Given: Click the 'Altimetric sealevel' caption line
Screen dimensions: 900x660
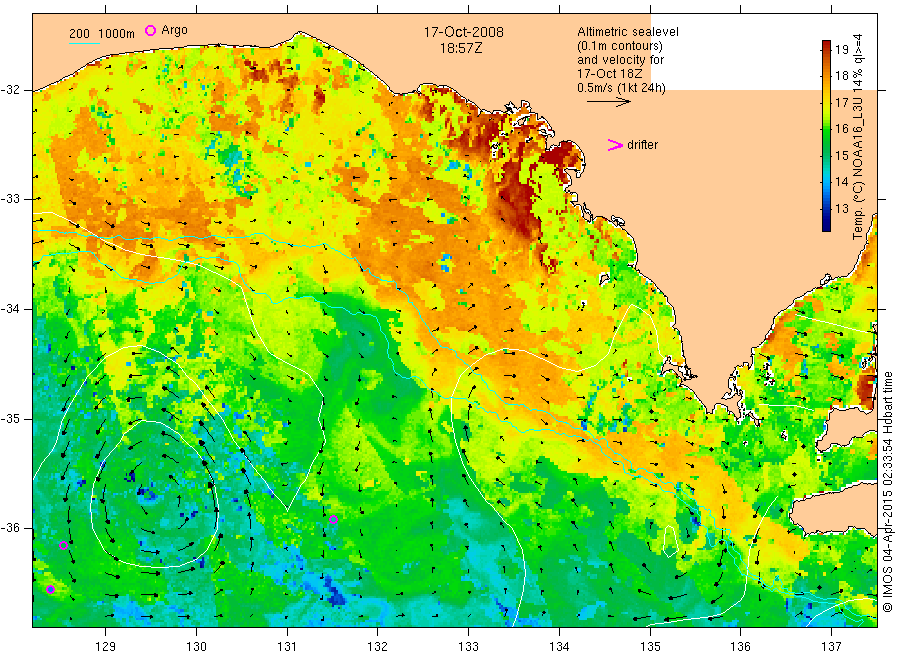Looking at the screenshot, I should (628, 32).
